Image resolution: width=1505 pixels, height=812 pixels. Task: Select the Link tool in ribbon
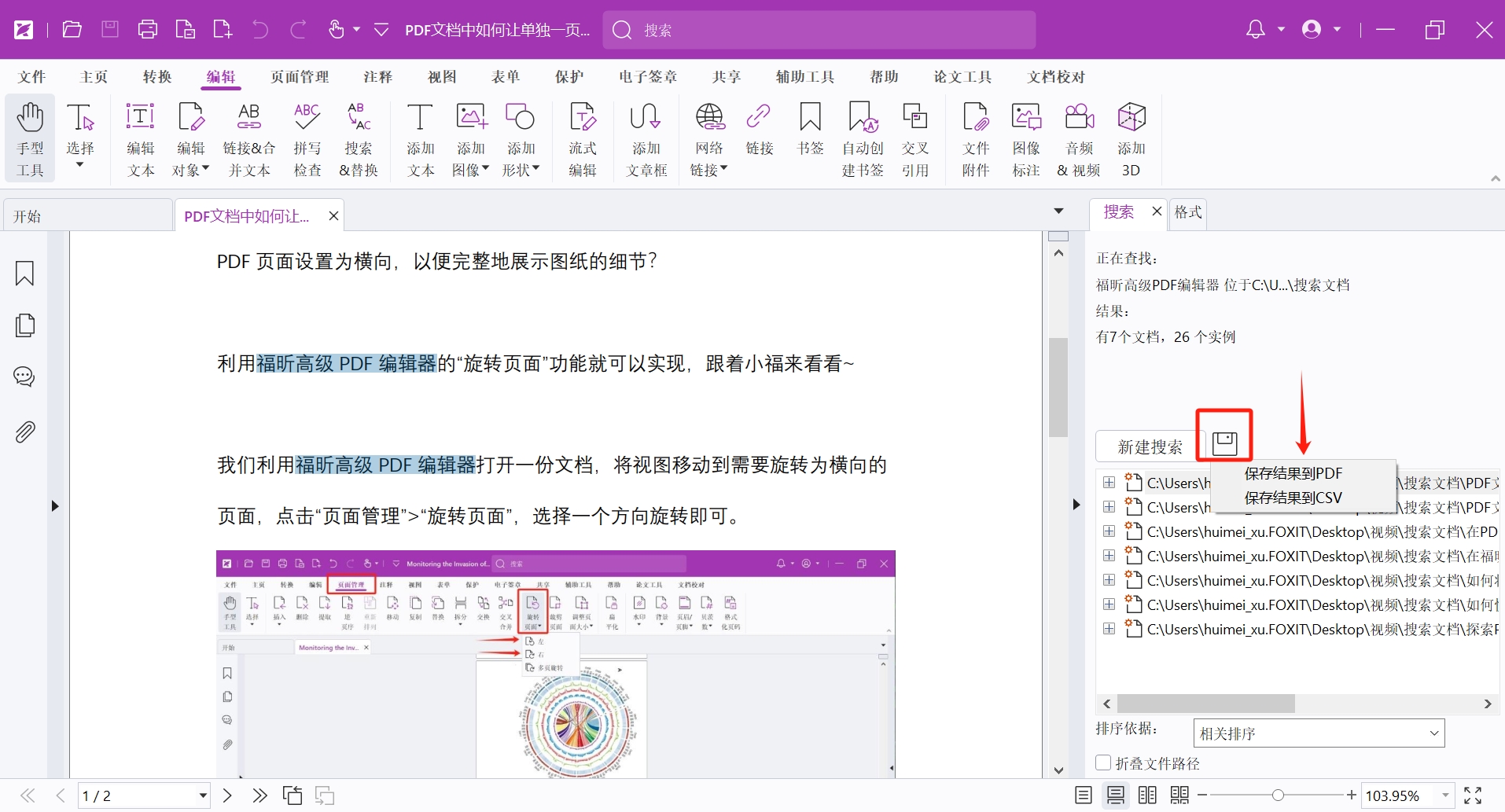(760, 130)
